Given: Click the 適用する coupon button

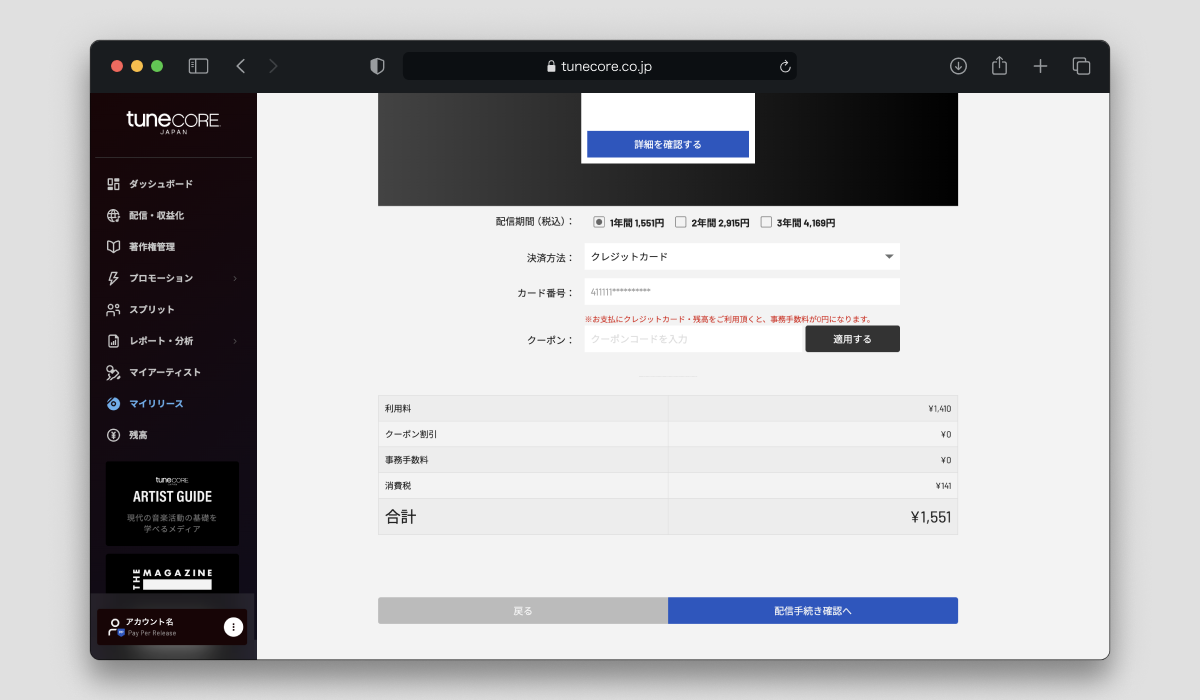Looking at the screenshot, I should [852, 339].
